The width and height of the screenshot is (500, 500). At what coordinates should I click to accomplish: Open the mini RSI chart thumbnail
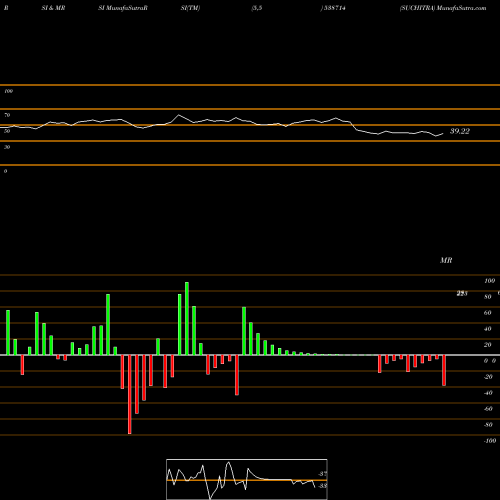point(247,479)
